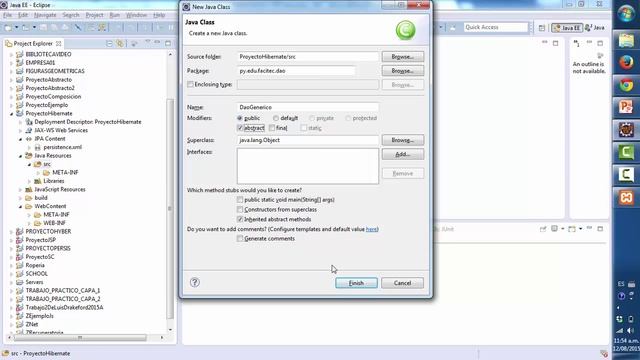The height and width of the screenshot is (360, 640).
Task: Collapse the Java Resources node
Action: pyautogui.click(x=20, y=156)
